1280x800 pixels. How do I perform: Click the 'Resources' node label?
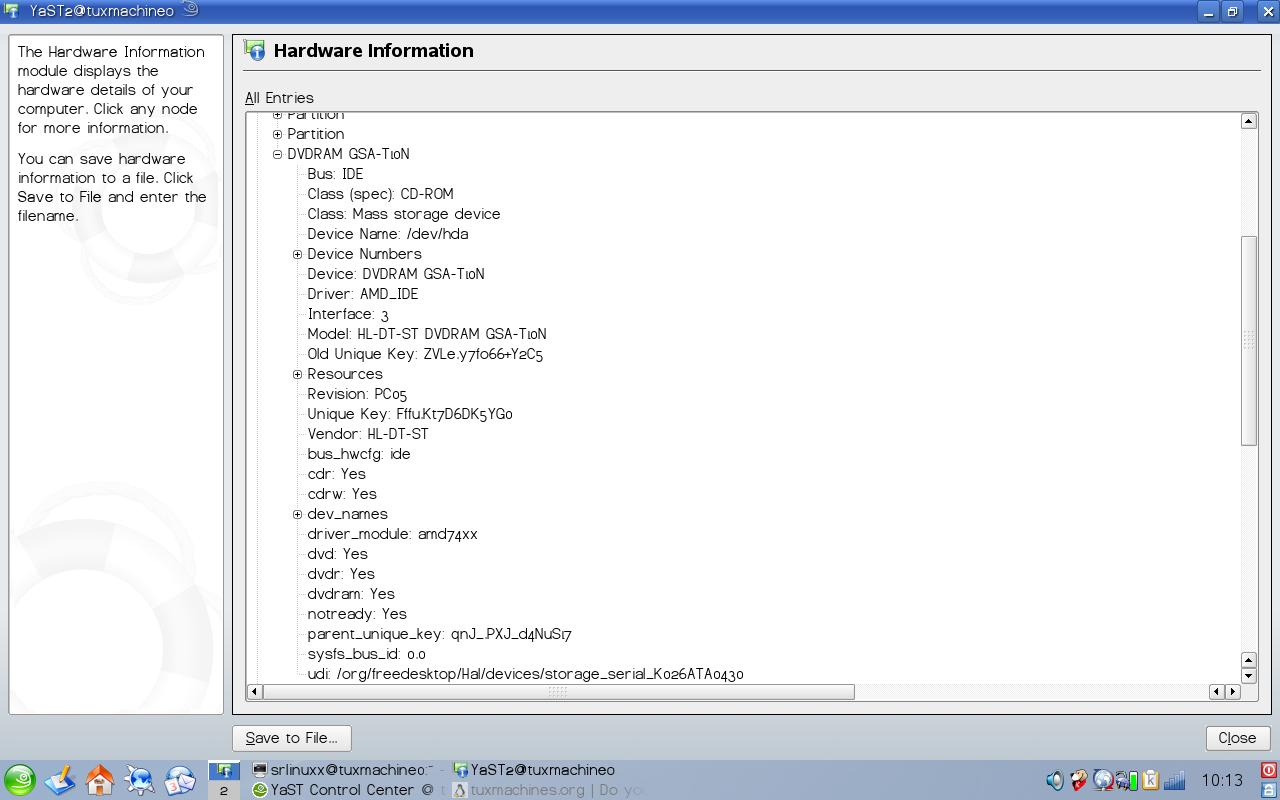pyautogui.click(x=345, y=374)
